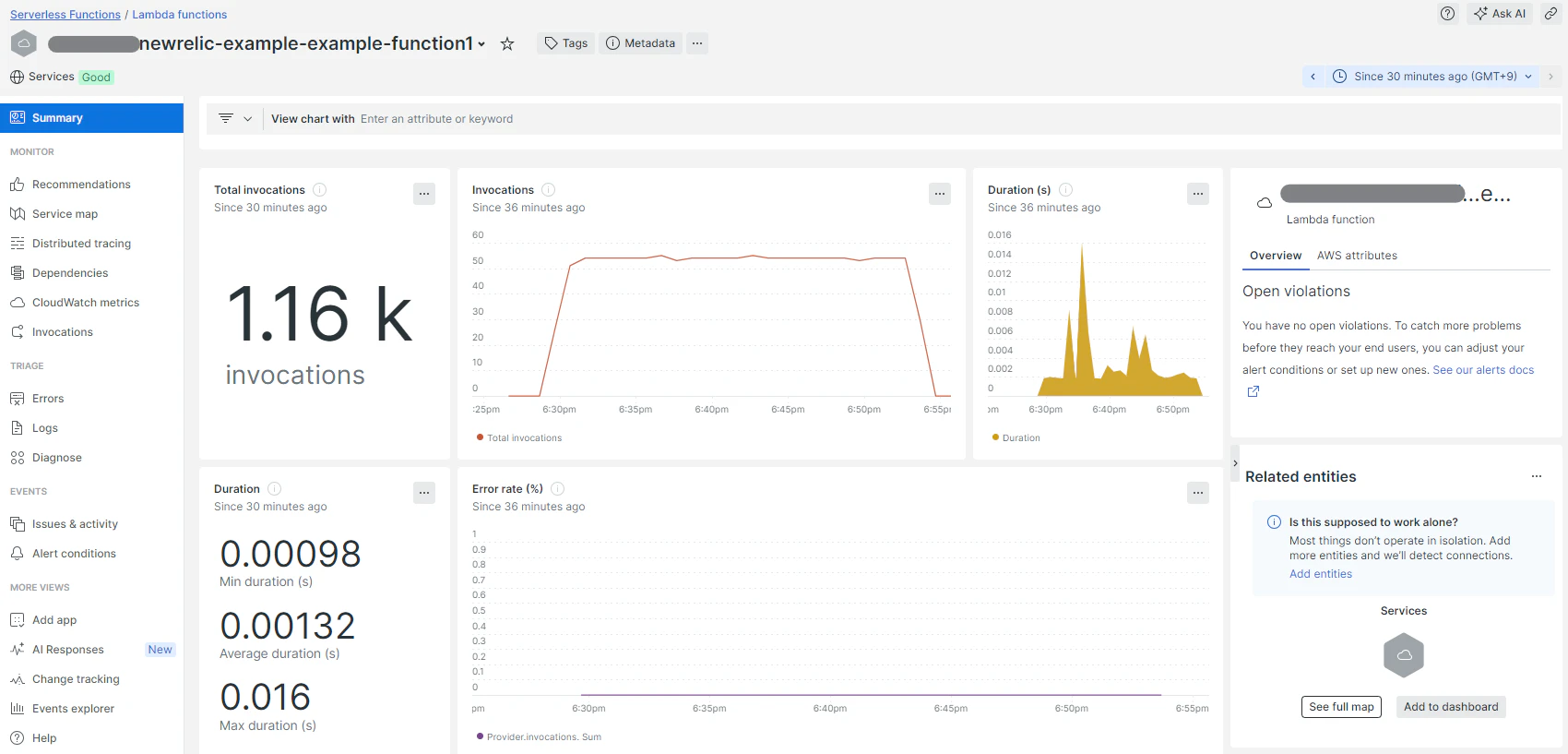Image resolution: width=1568 pixels, height=754 pixels.
Task: Go to the next time range
Action: click(x=1551, y=77)
